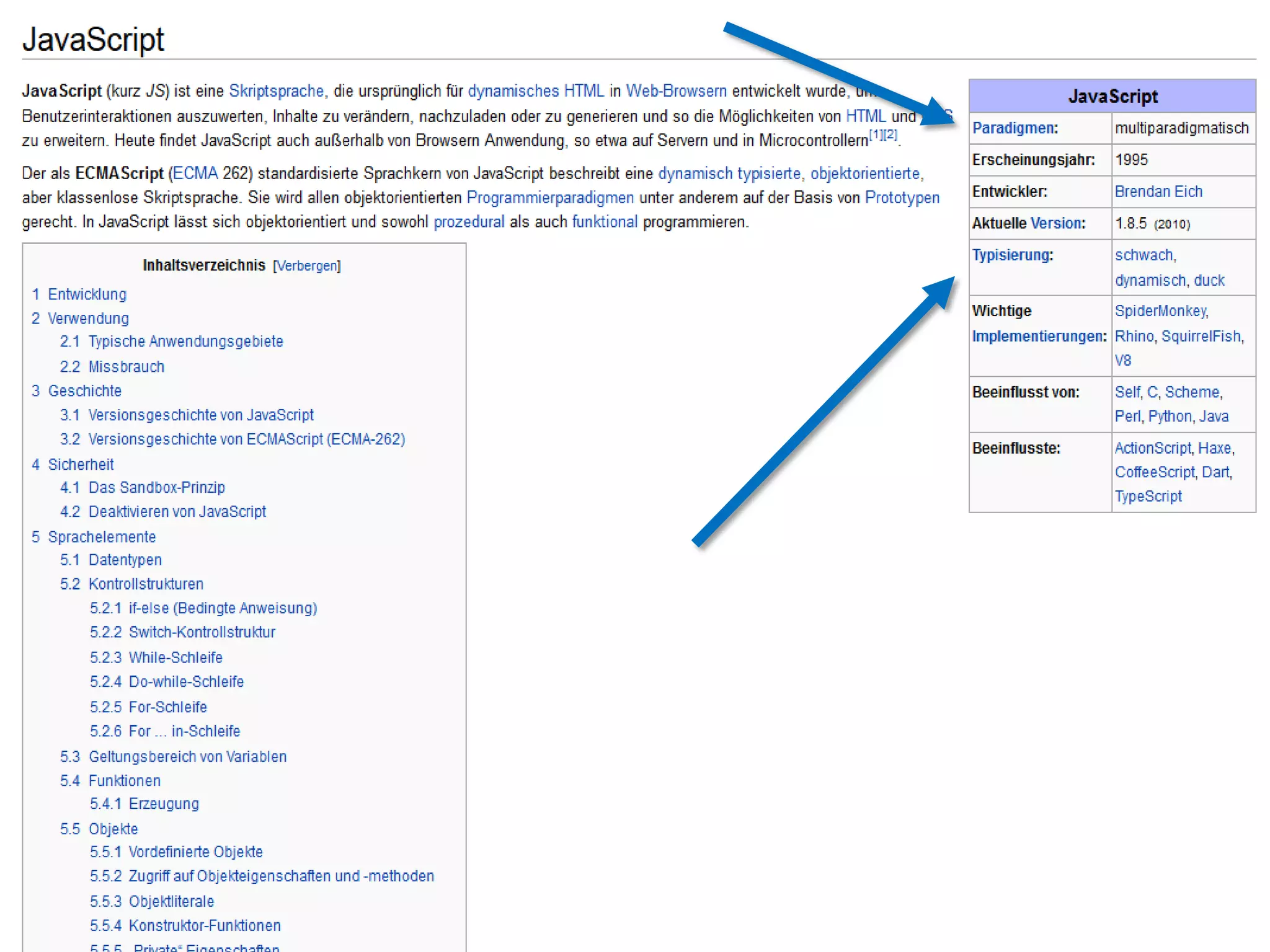1270x952 pixels.
Task: Click the Verbergen toggle in Inhaltsverzeichnis
Action: point(307,266)
